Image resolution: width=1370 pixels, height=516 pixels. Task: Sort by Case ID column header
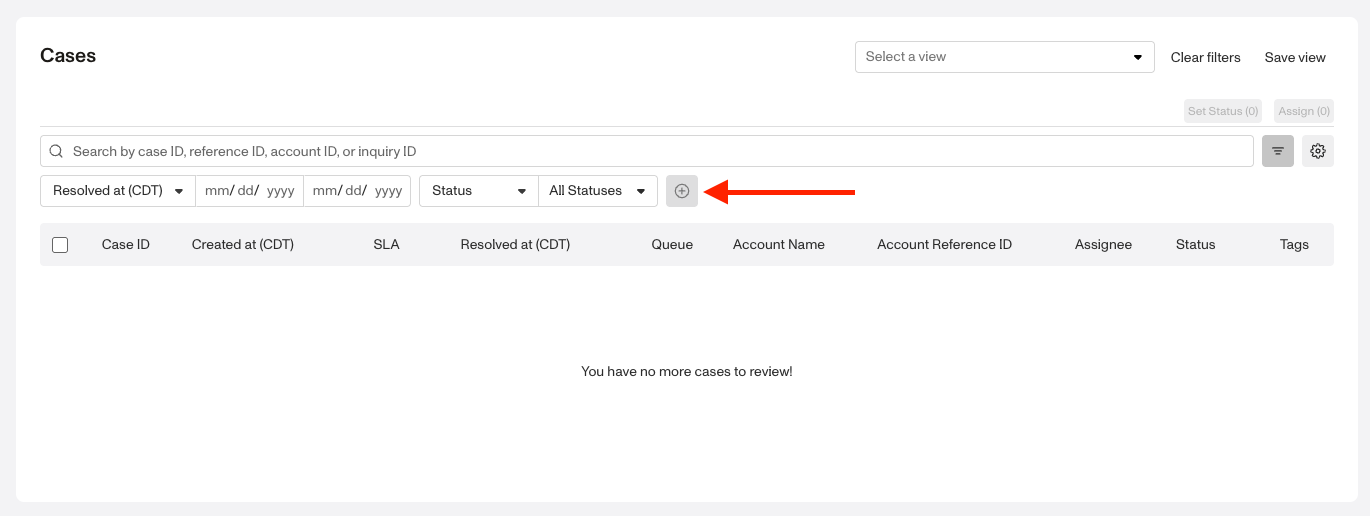tap(126, 245)
